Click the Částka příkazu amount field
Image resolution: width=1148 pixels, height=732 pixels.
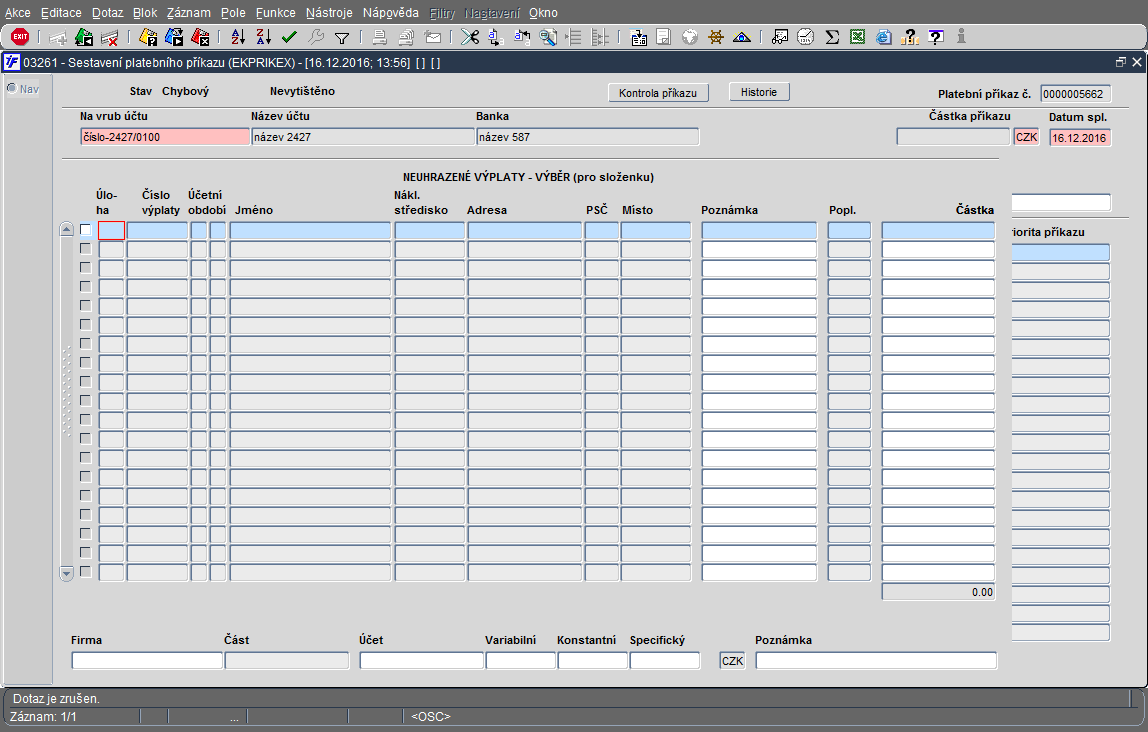point(953,137)
